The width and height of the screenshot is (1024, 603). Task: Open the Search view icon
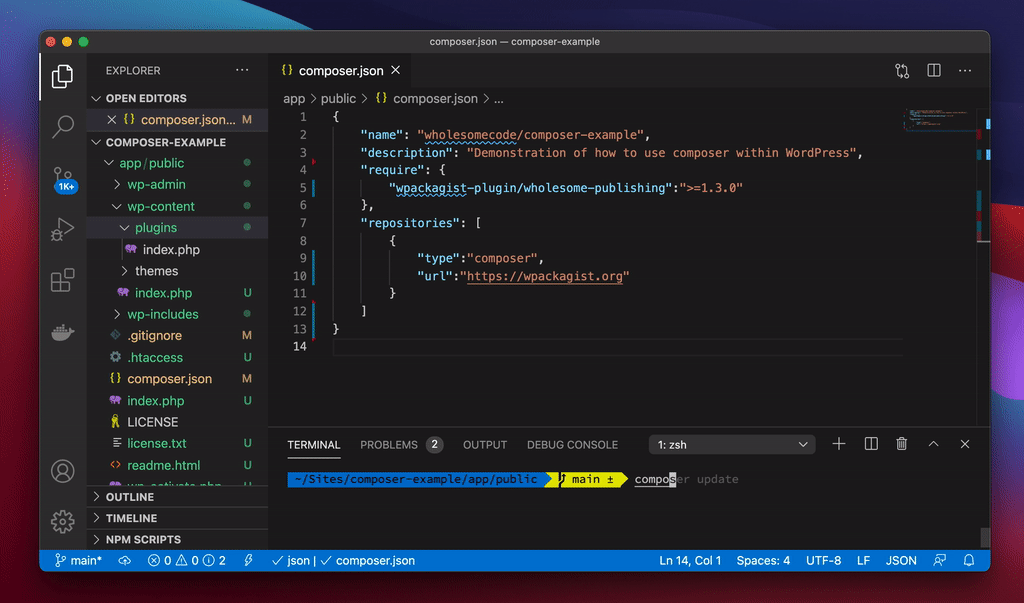click(x=63, y=126)
